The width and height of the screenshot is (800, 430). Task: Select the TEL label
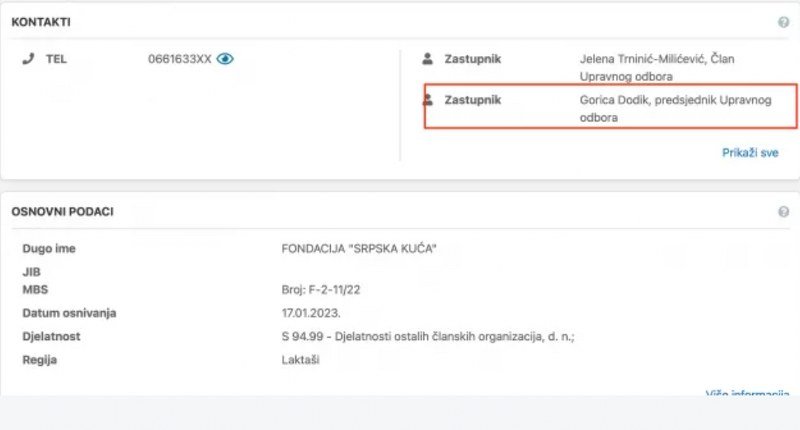[56, 59]
